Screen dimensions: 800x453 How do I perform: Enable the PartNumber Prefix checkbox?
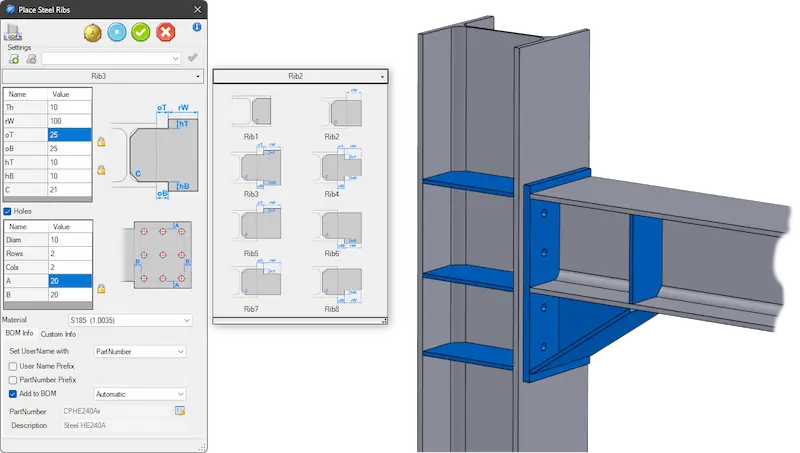click(x=13, y=380)
